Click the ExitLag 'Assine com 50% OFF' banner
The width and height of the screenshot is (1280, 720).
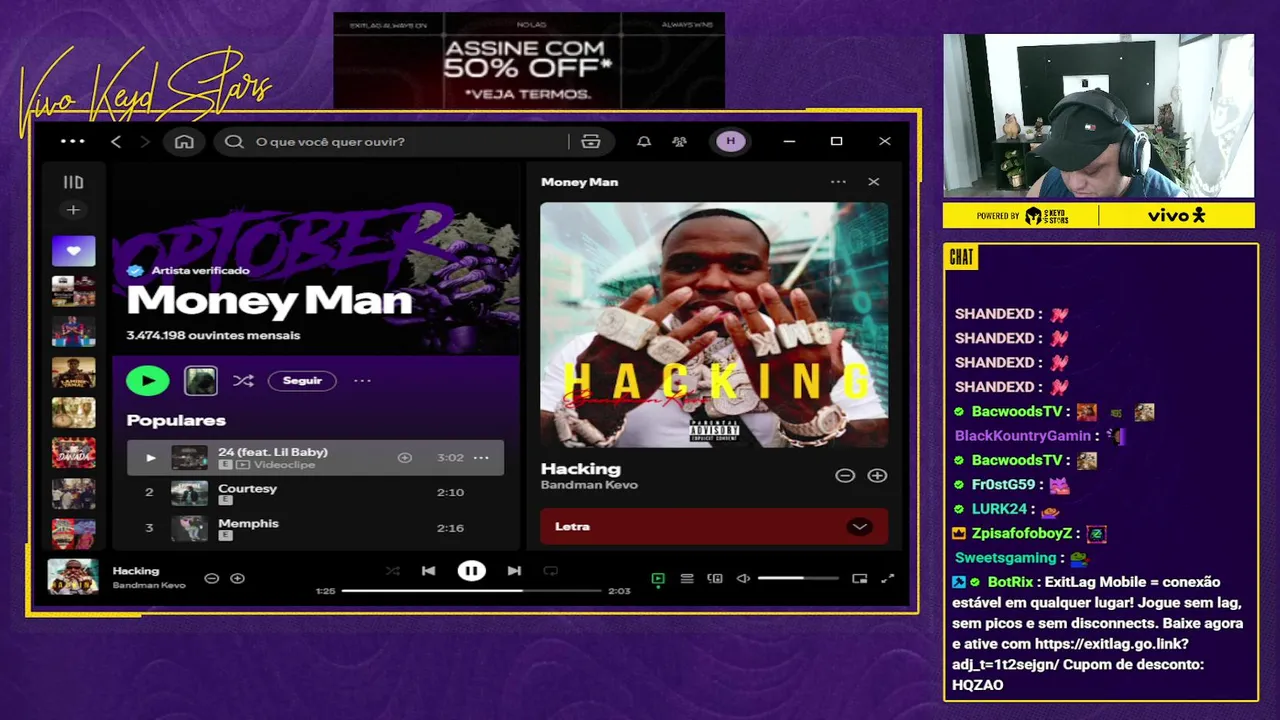[529, 60]
